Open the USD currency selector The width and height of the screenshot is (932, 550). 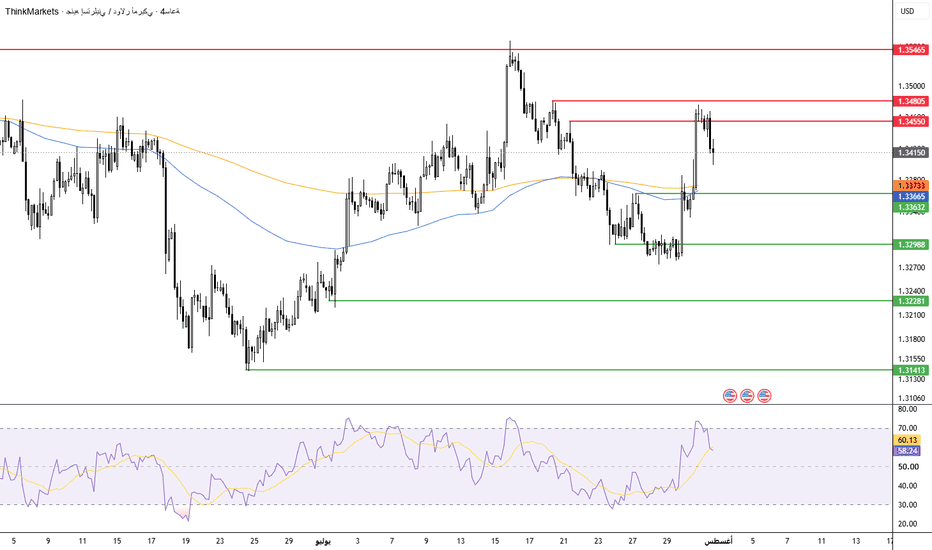[907, 11]
